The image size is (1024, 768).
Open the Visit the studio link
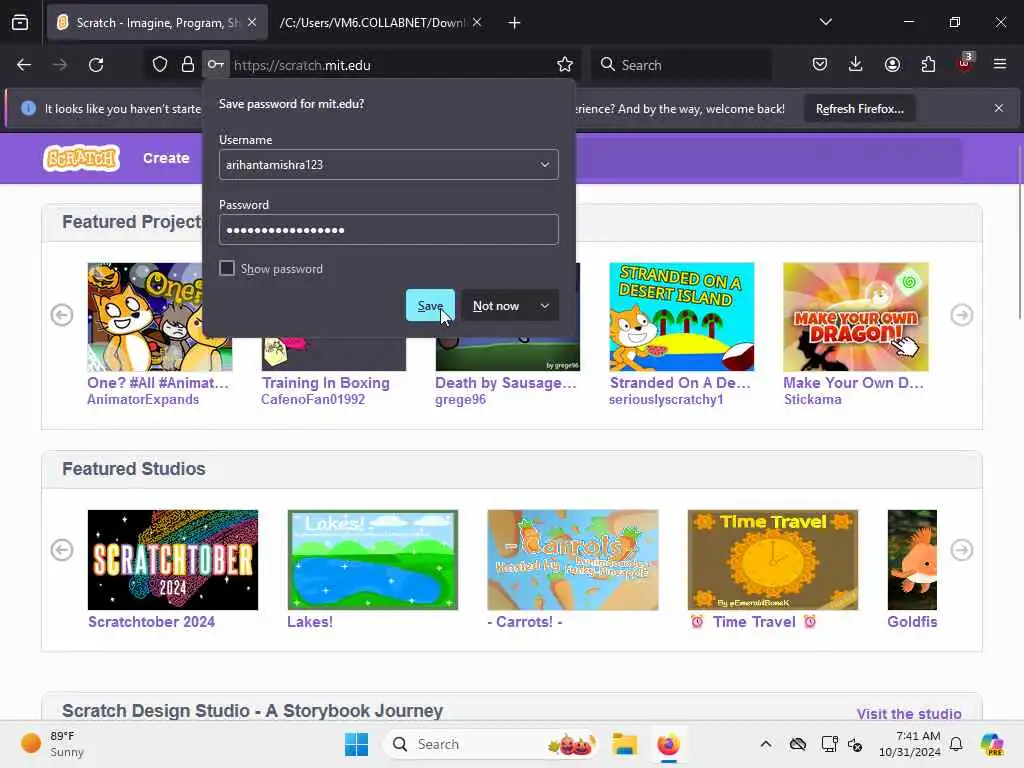click(x=909, y=714)
